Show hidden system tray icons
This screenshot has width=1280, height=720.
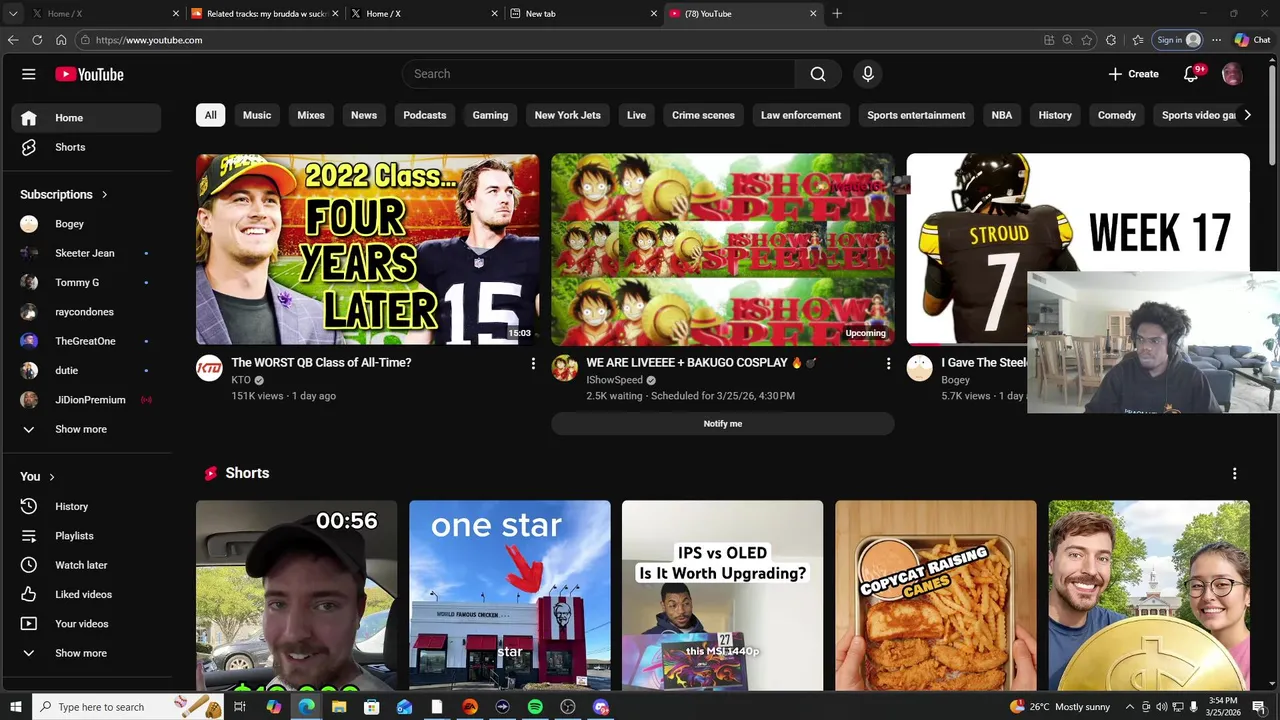[x=1130, y=707]
